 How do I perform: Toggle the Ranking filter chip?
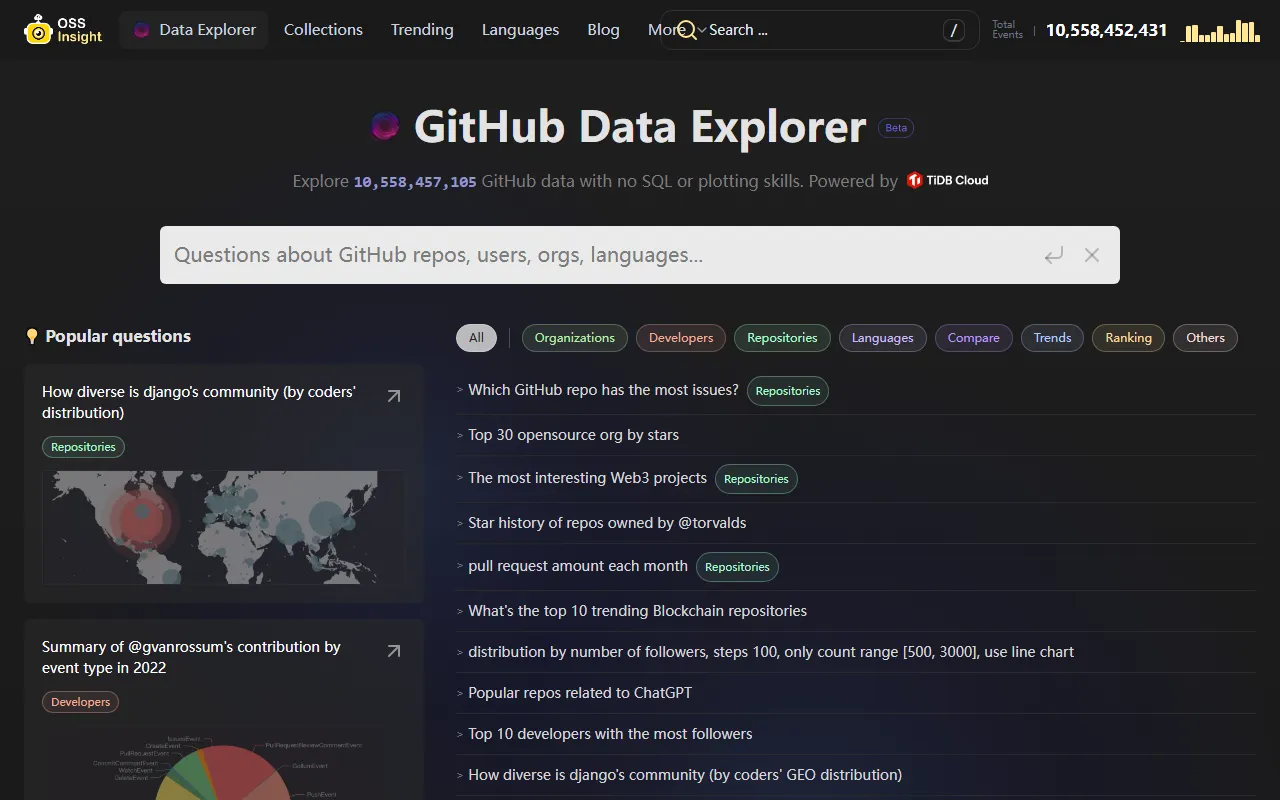pyautogui.click(x=1128, y=338)
